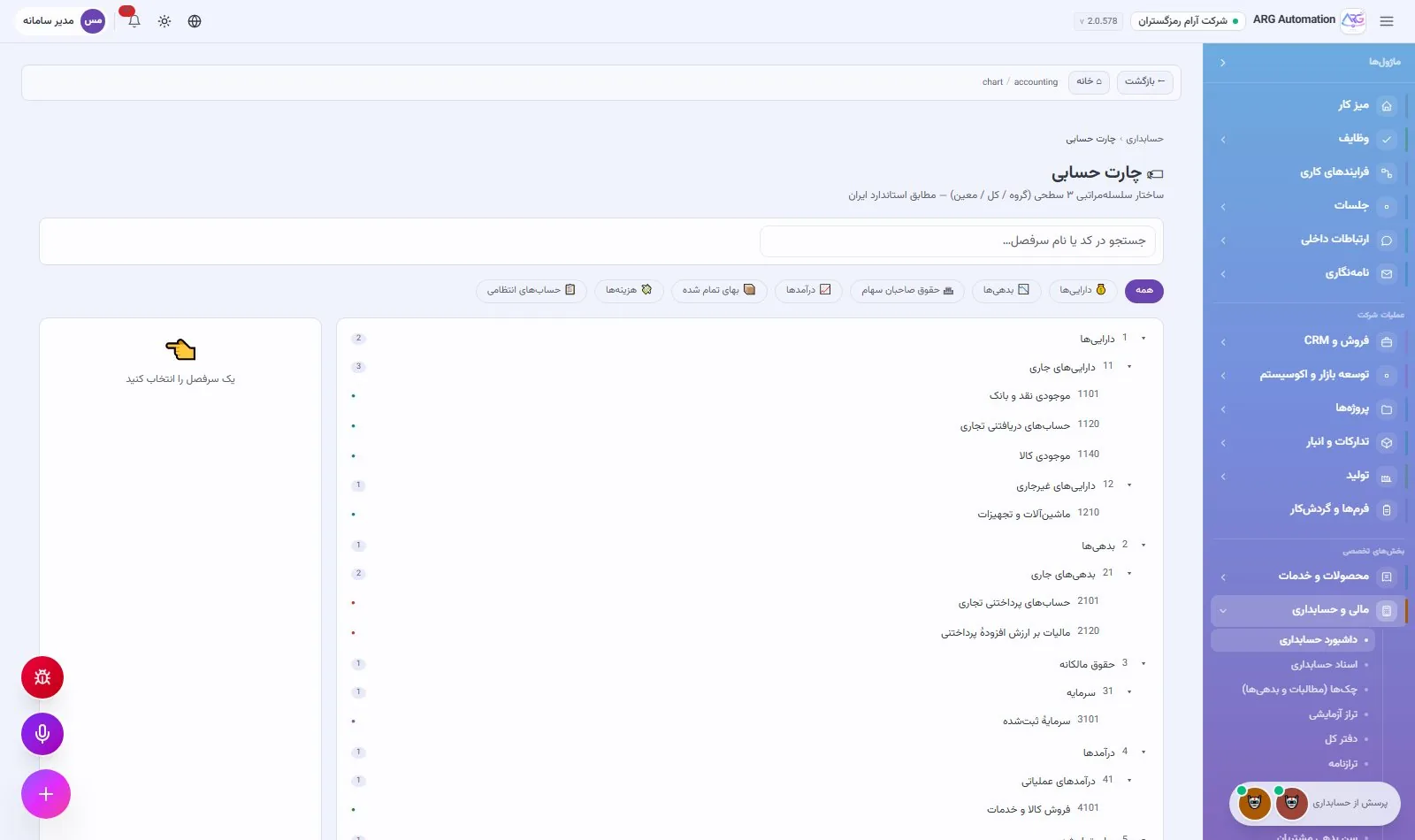Open the تولید factory icon
This screenshot has width=1415, height=840.
point(1387,477)
